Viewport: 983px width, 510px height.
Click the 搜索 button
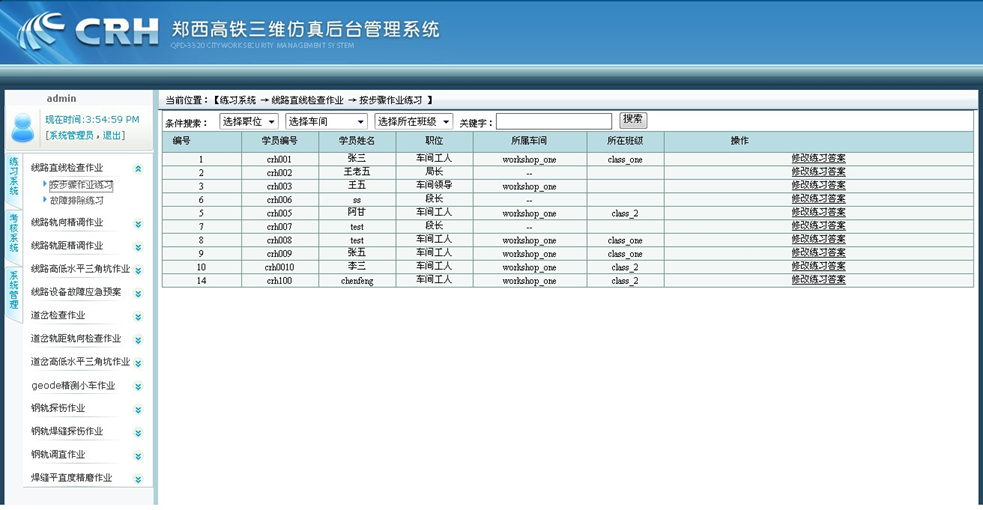click(x=633, y=120)
